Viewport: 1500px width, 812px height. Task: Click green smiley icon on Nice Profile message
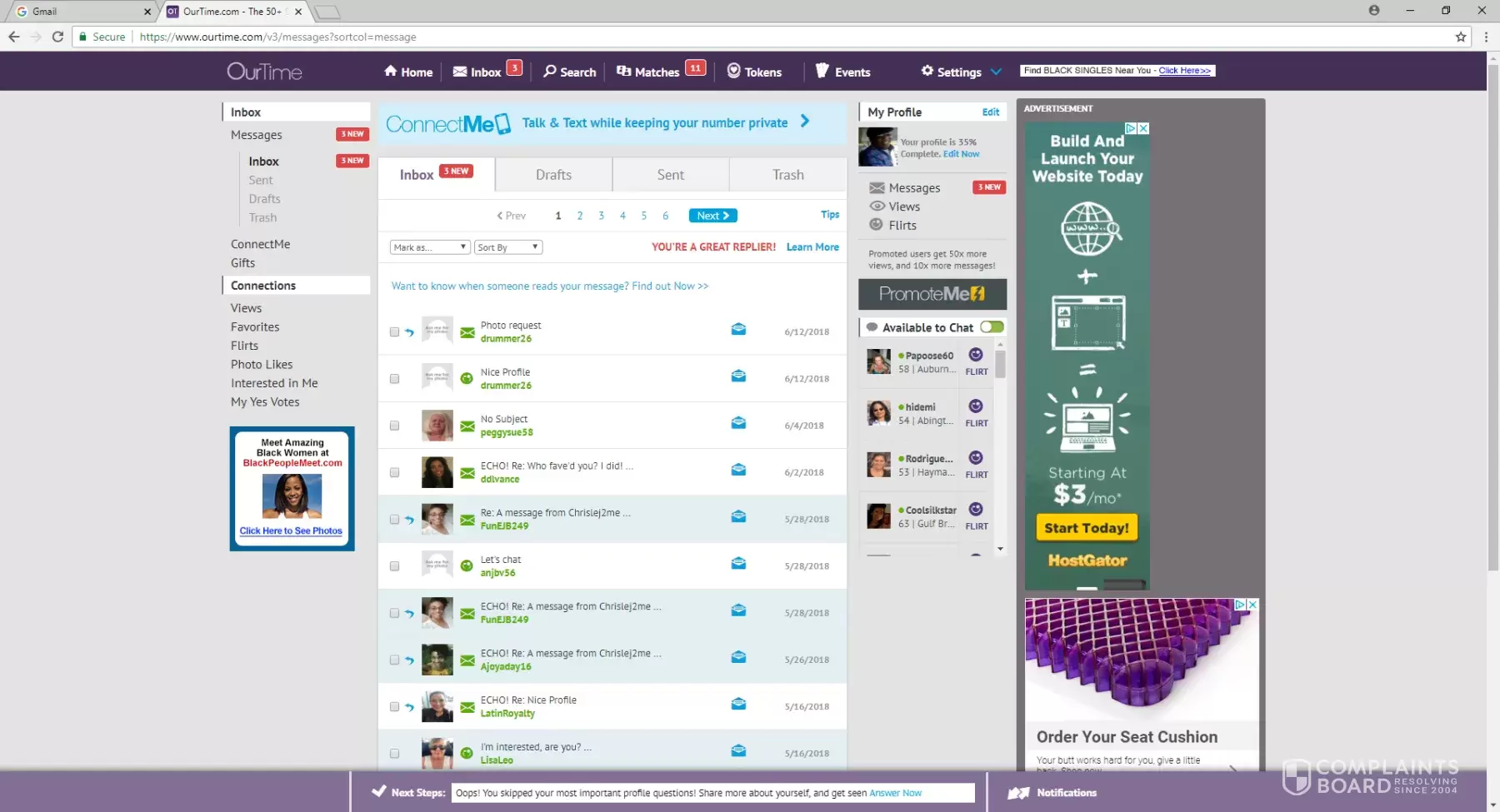(467, 379)
